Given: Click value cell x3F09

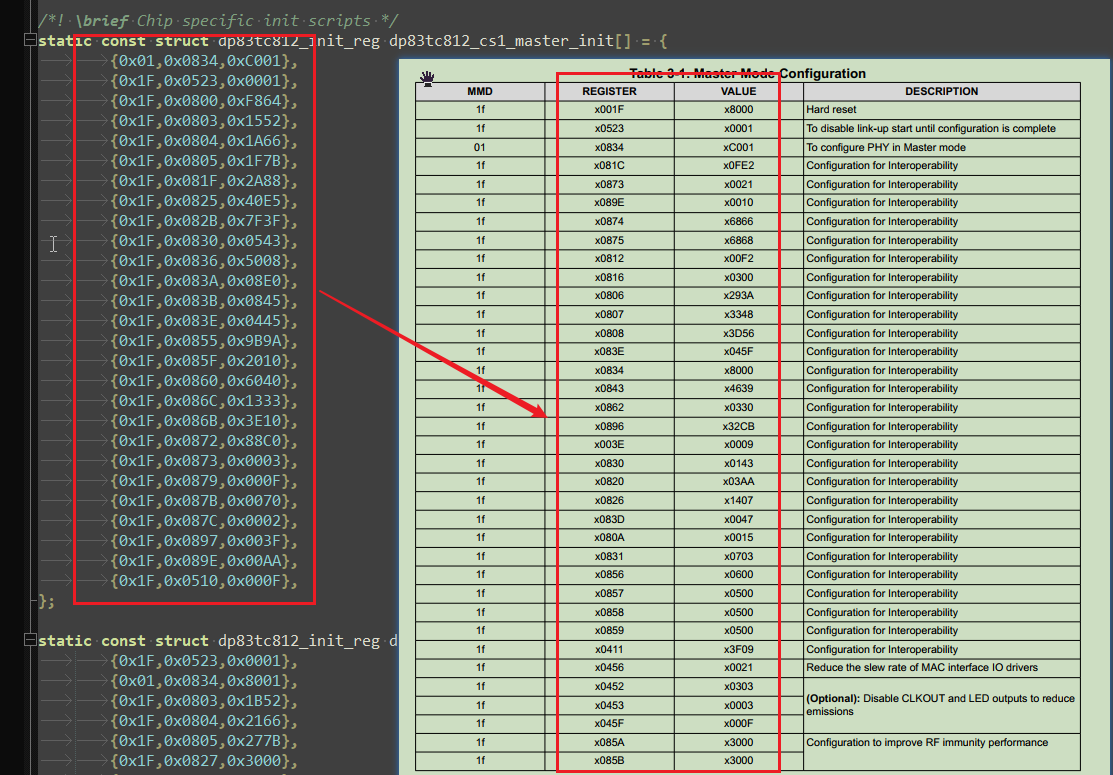Looking at the screenshot, I should 738,649.
